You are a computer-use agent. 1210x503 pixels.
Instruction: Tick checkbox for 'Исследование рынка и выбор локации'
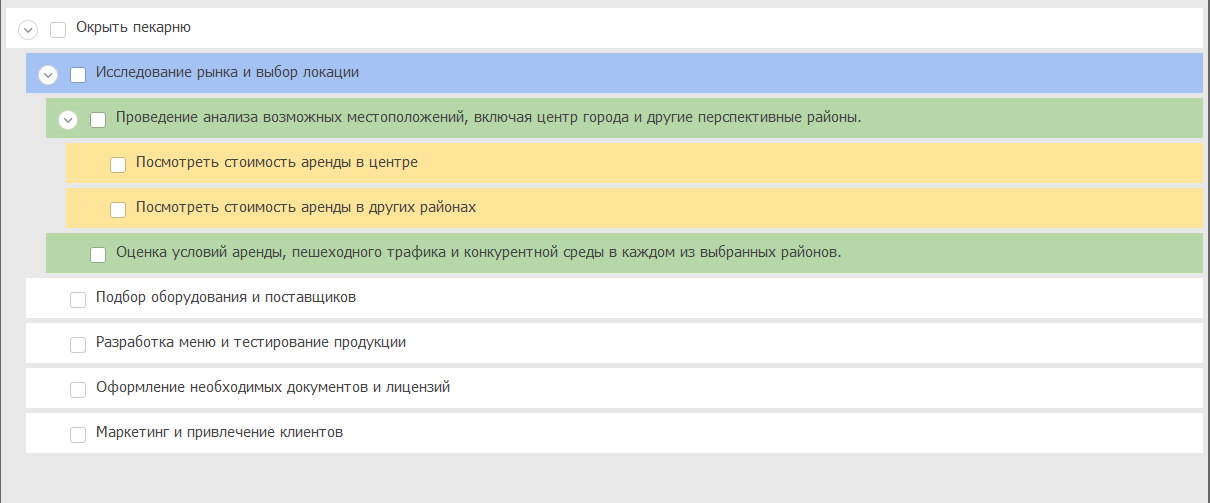(78, 75)
